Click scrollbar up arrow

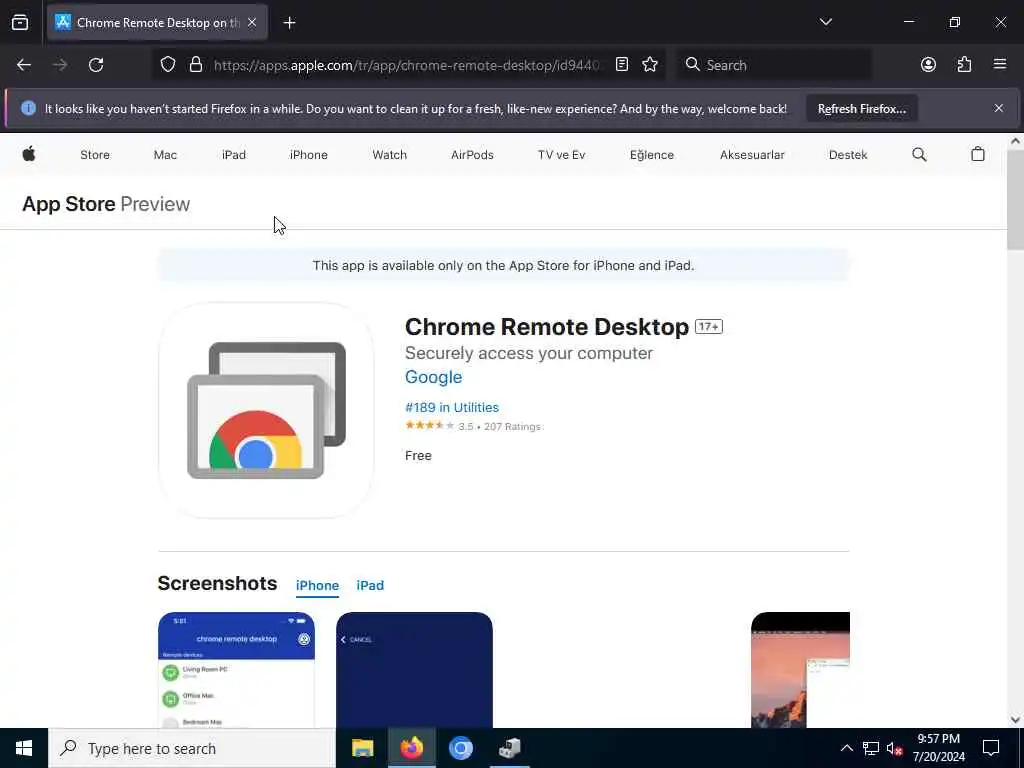[x=1015, y=140]
